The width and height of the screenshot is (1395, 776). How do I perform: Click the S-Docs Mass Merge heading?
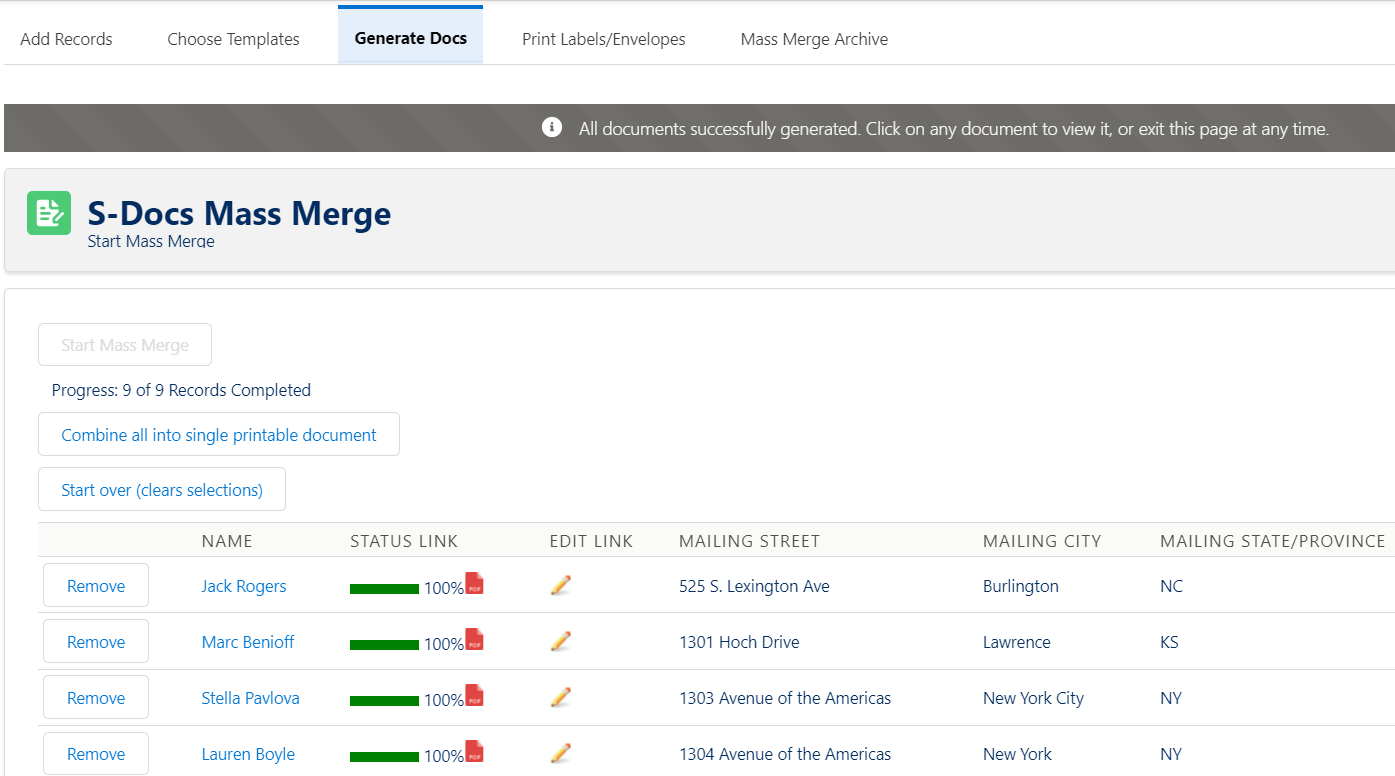pos(239,213)
